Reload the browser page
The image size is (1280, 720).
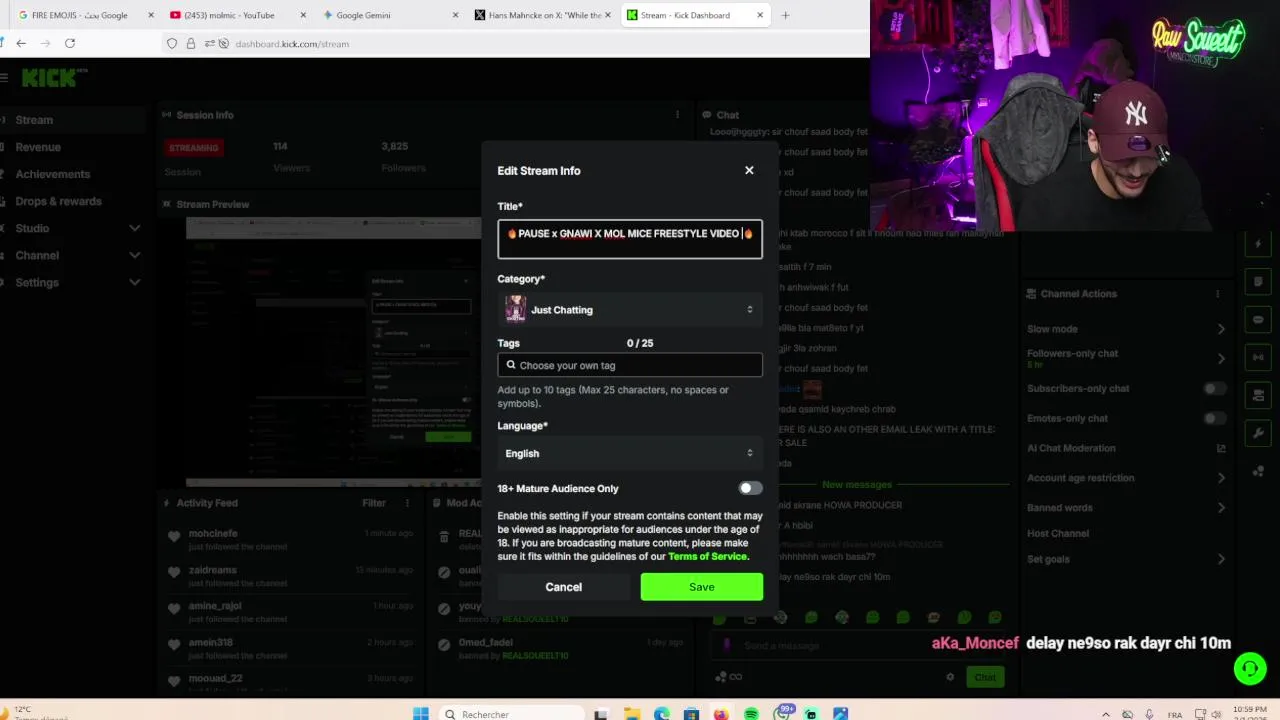click(x=70, y=43)
